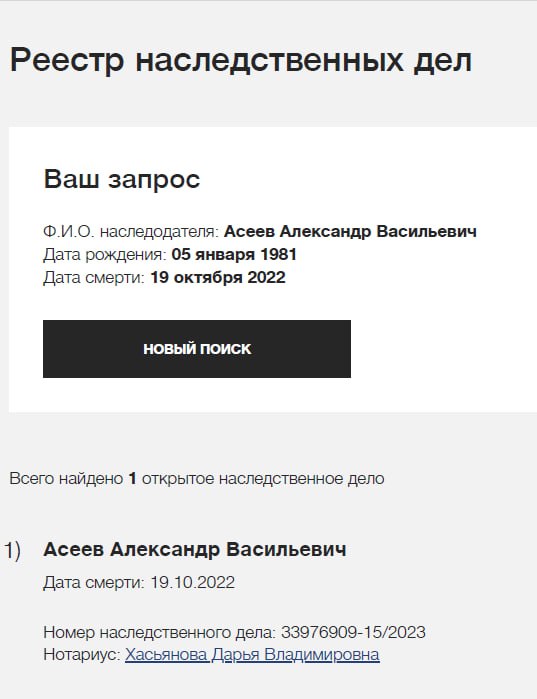Click the Нотариус label
Image resolution: width=537 pixels, height=699 pixels.
click(x=82, y=654)
